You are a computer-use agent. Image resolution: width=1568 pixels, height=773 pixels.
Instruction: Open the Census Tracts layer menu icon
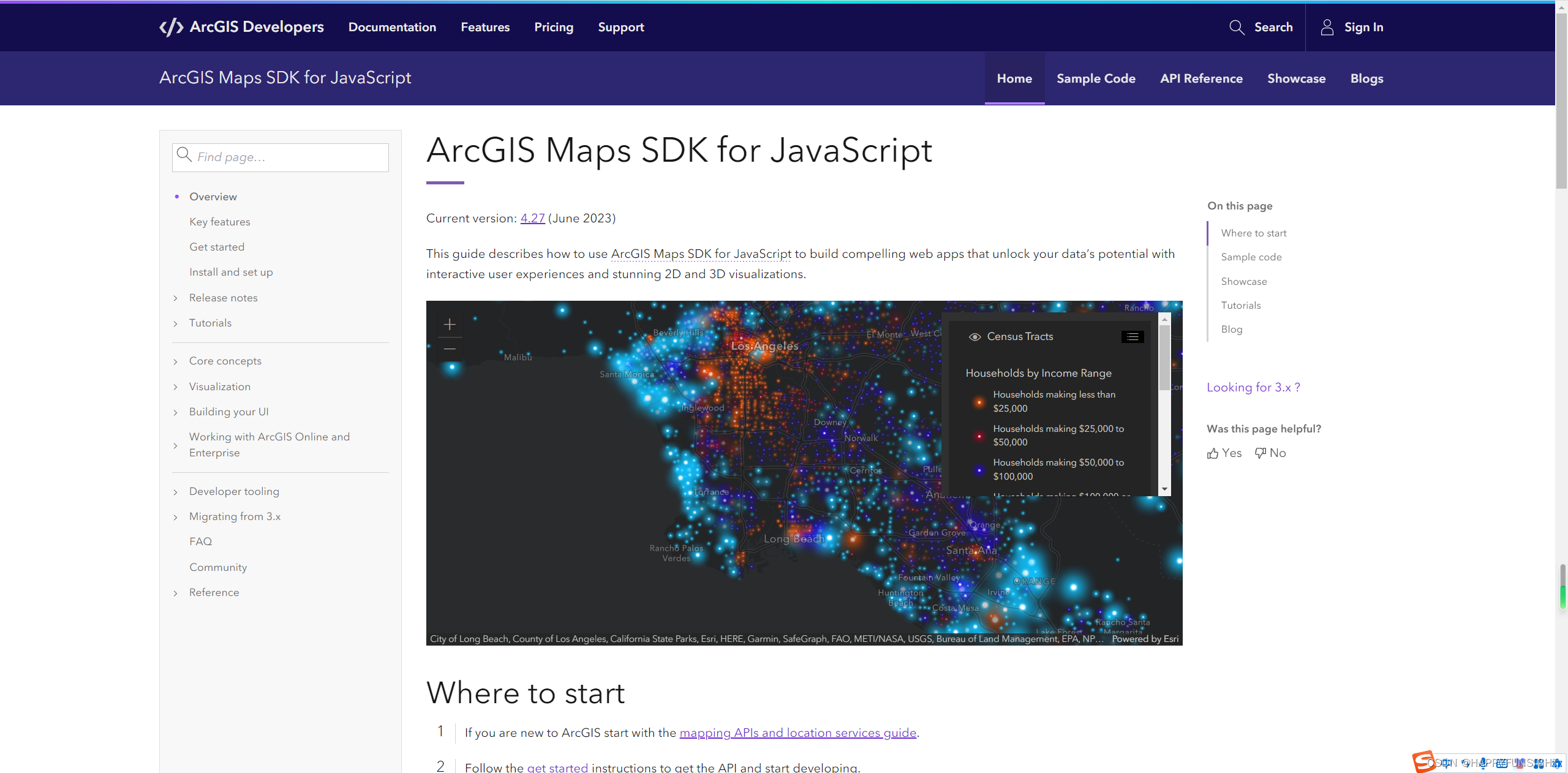click(1133, 337)
